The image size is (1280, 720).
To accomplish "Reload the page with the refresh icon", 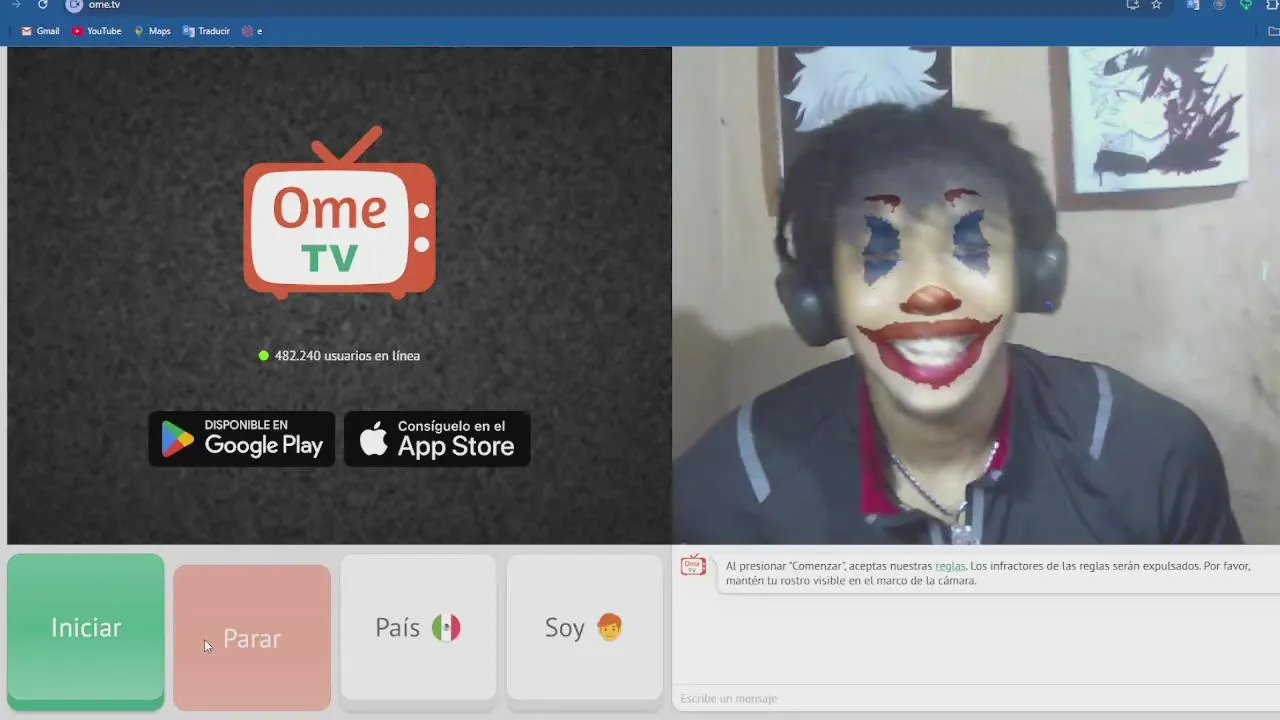I will tap(43, 5).
